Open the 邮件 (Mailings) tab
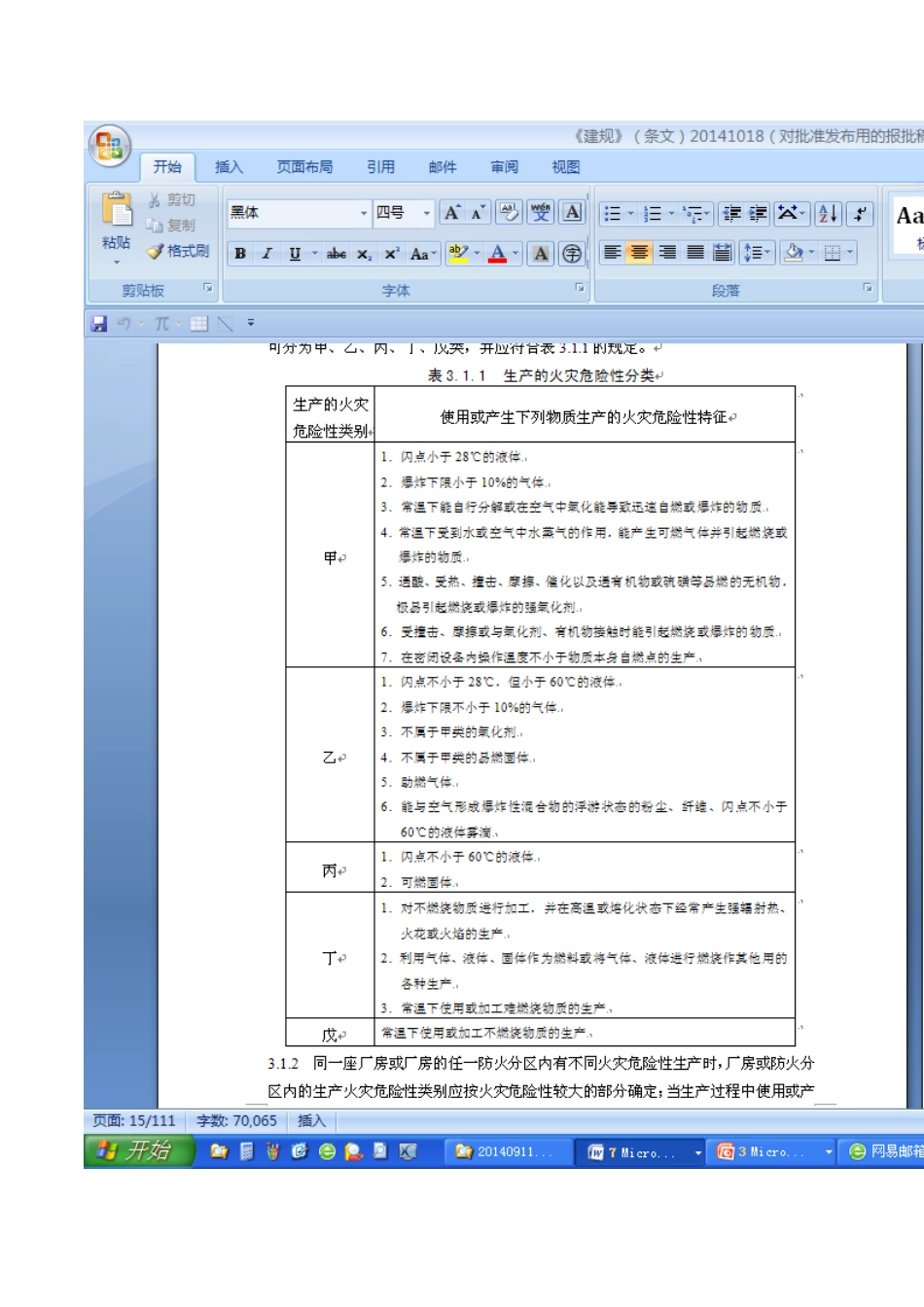 (x=443, y=167)
